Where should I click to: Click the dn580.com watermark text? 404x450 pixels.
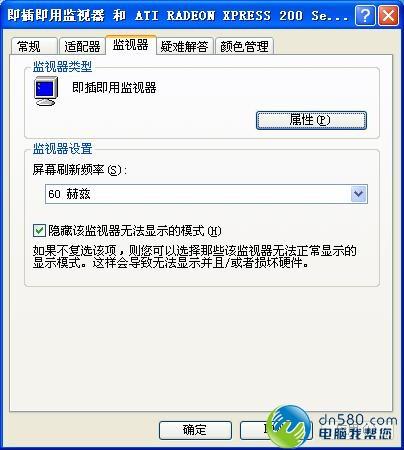coord(357,420)
